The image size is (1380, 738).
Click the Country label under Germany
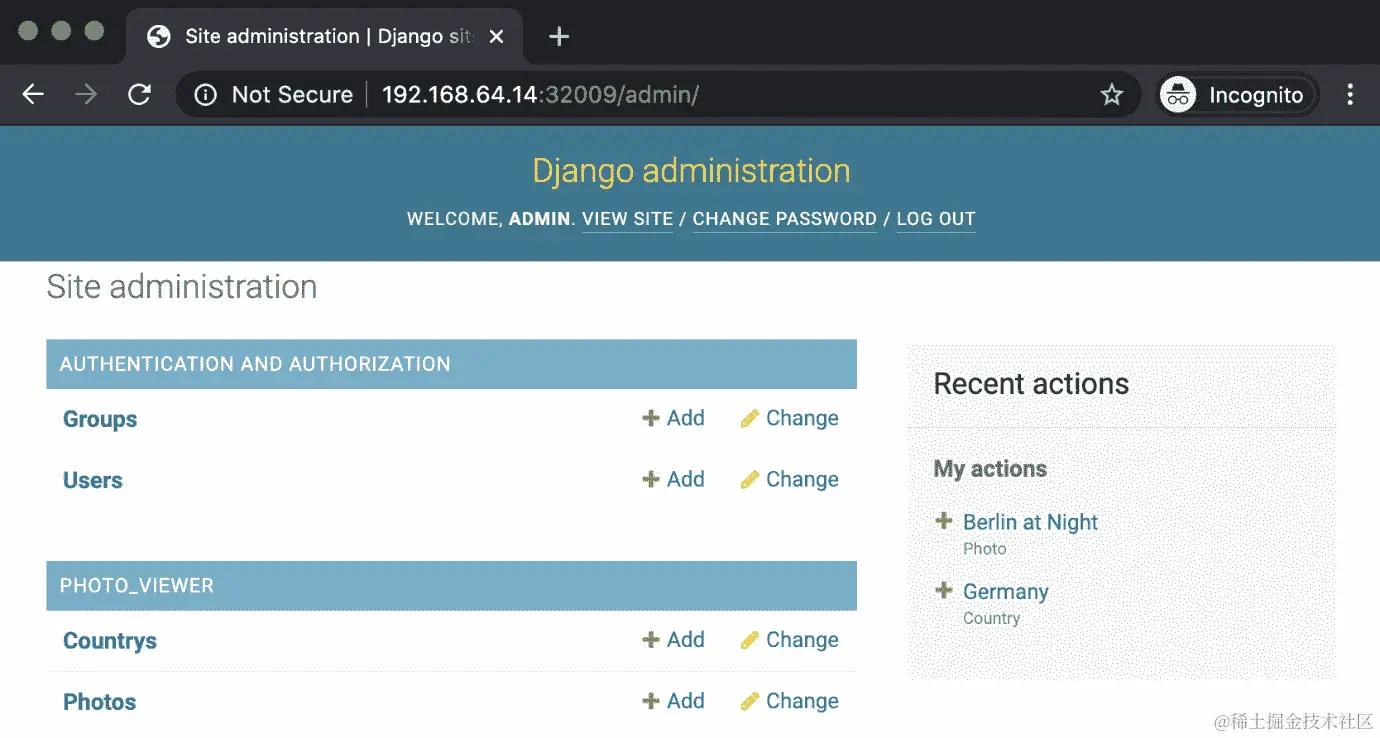pos(991,619)
